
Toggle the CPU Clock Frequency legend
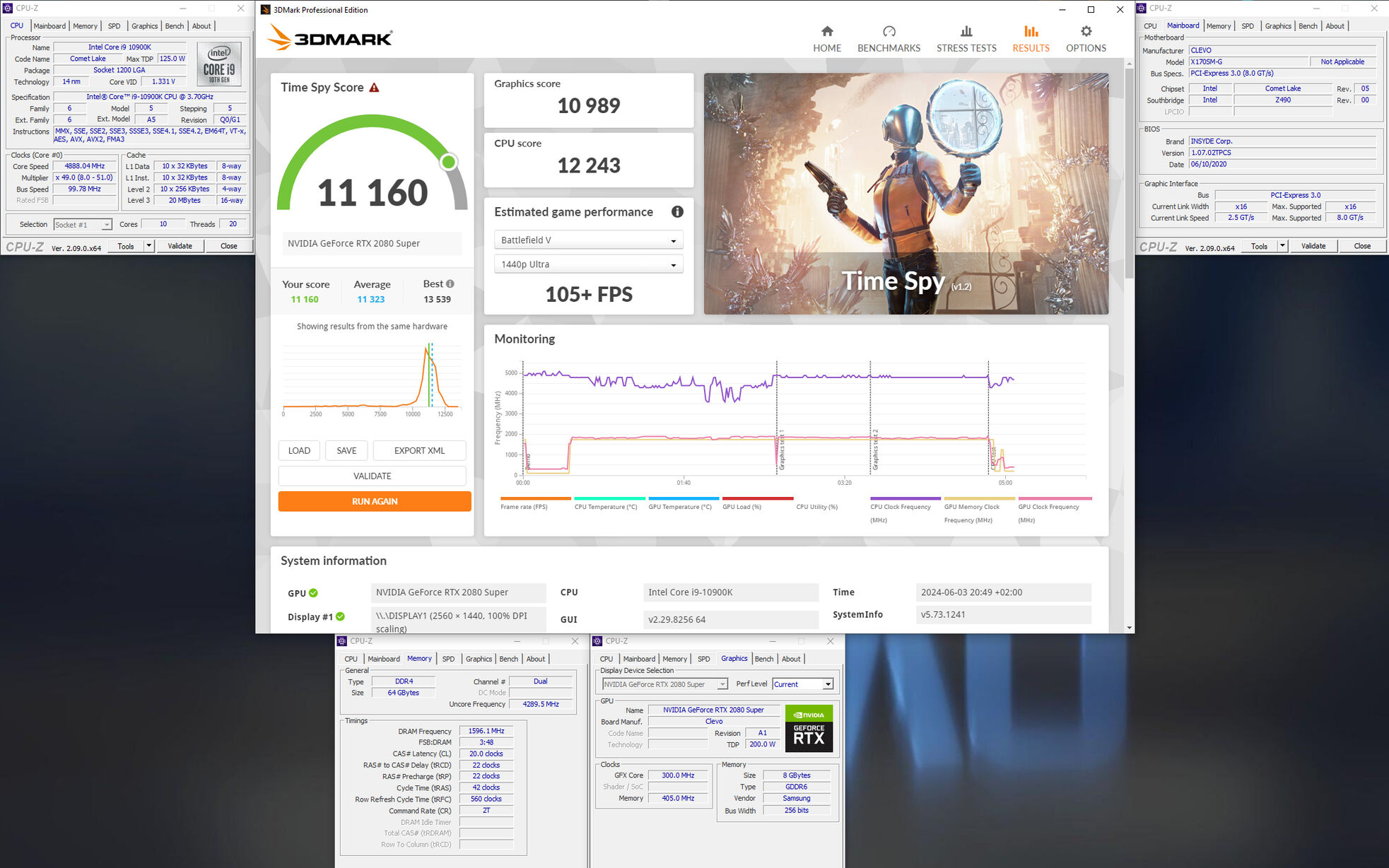[x=900, y=507]
